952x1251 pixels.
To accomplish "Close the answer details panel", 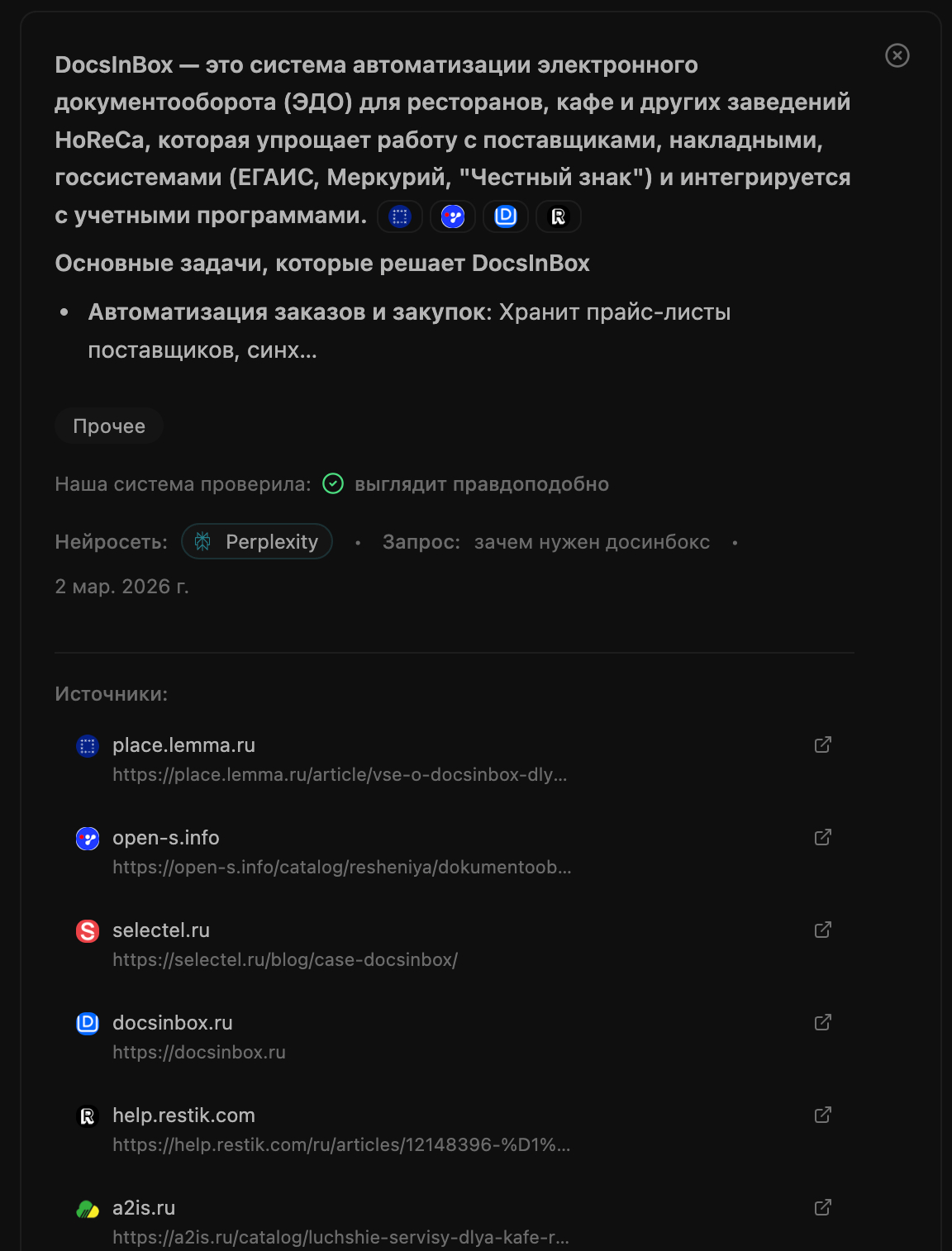I will [897, 55].
